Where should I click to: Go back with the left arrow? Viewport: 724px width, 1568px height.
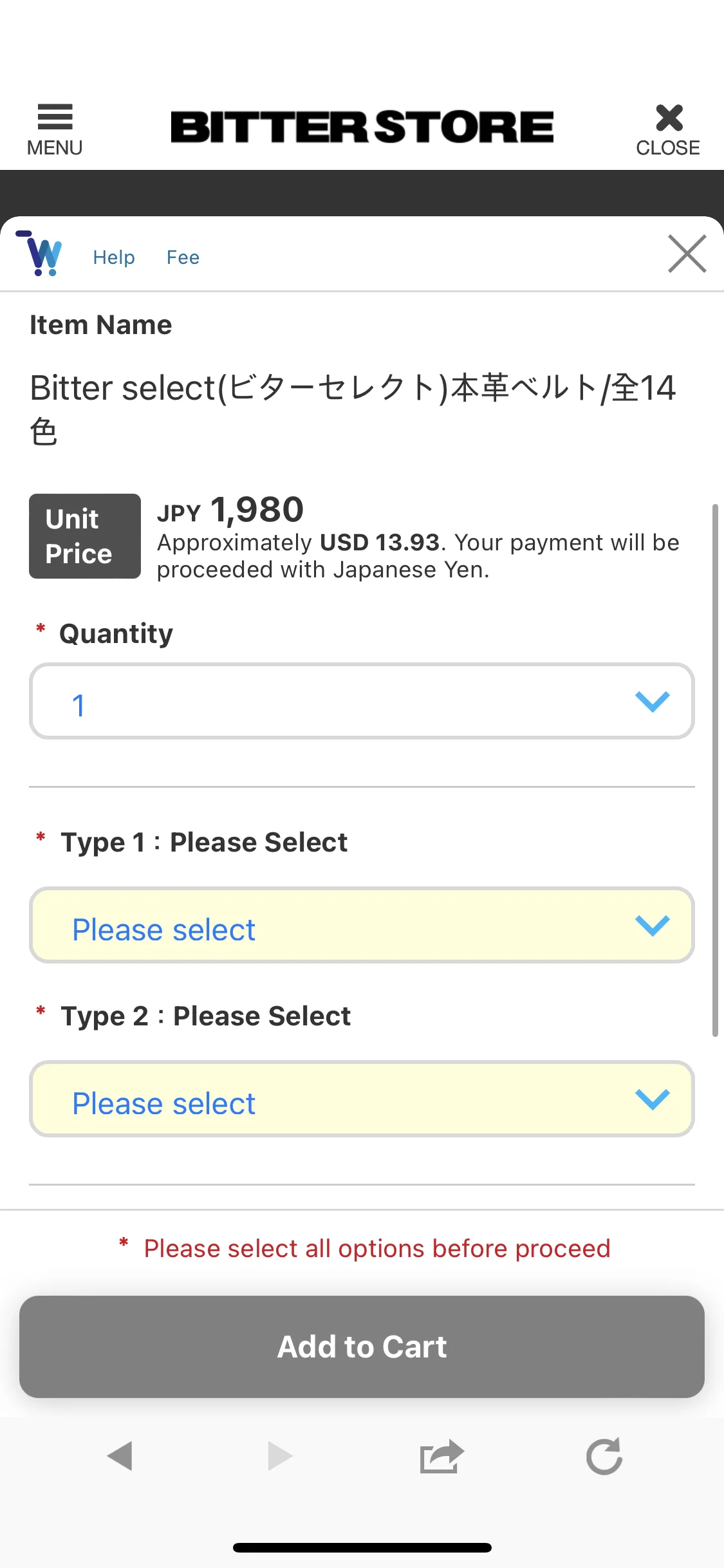(x=120, y=1456)
